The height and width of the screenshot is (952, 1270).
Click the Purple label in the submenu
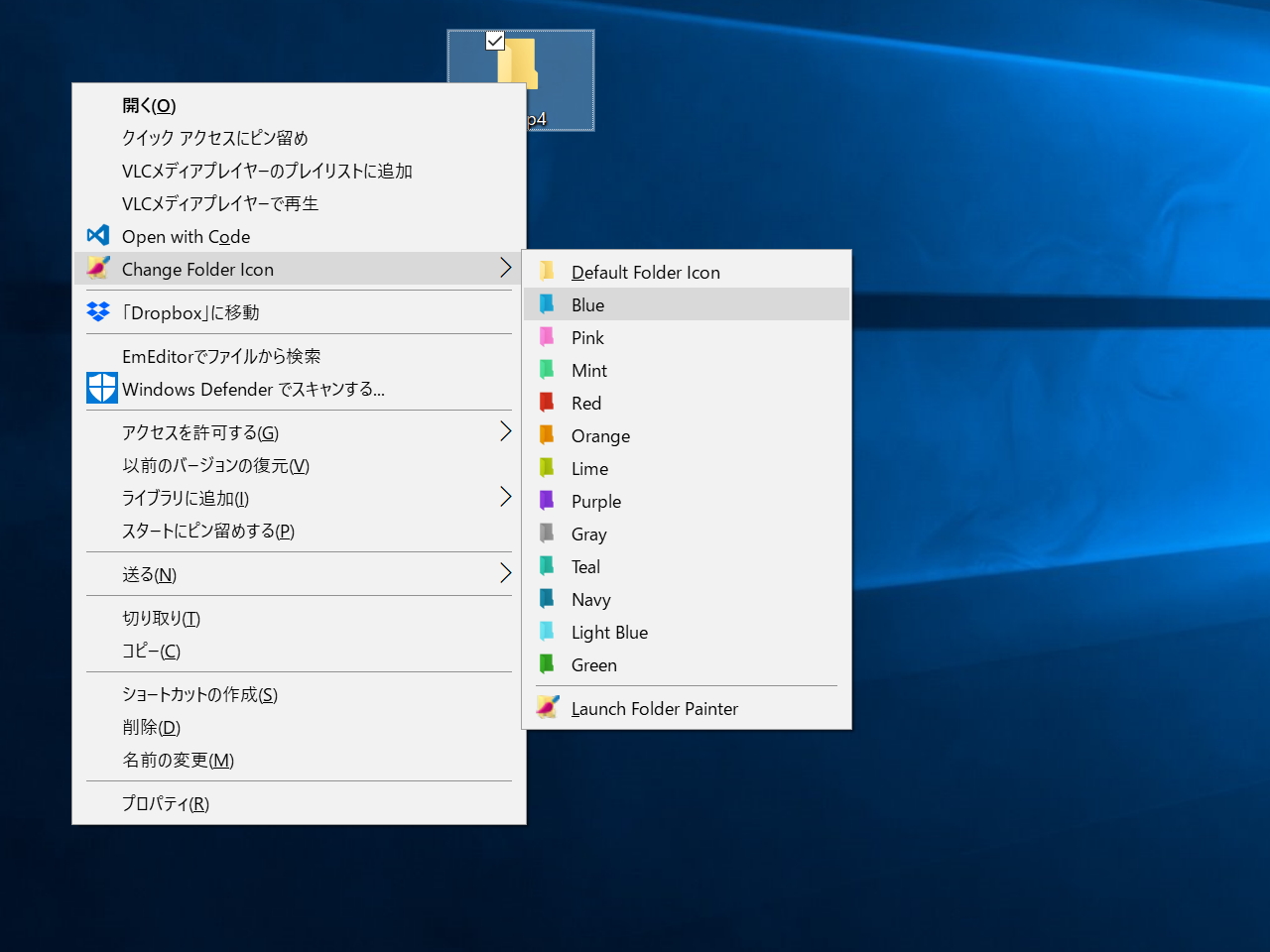pos(596,501)
